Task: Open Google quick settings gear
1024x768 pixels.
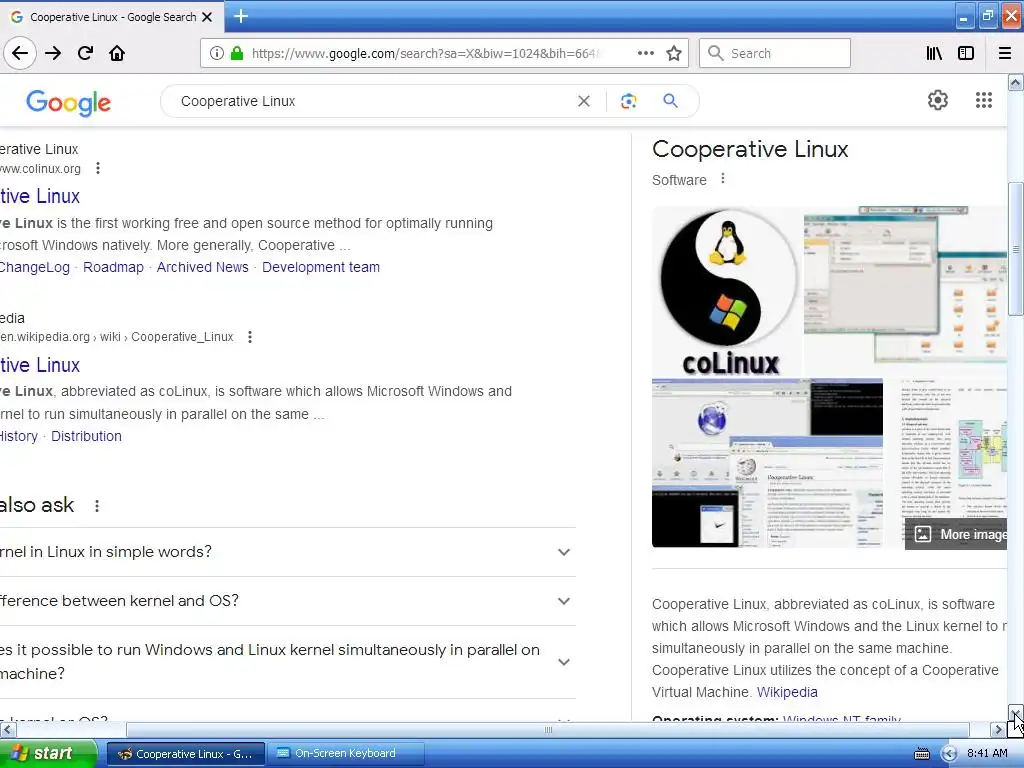Action: point(938,100)
